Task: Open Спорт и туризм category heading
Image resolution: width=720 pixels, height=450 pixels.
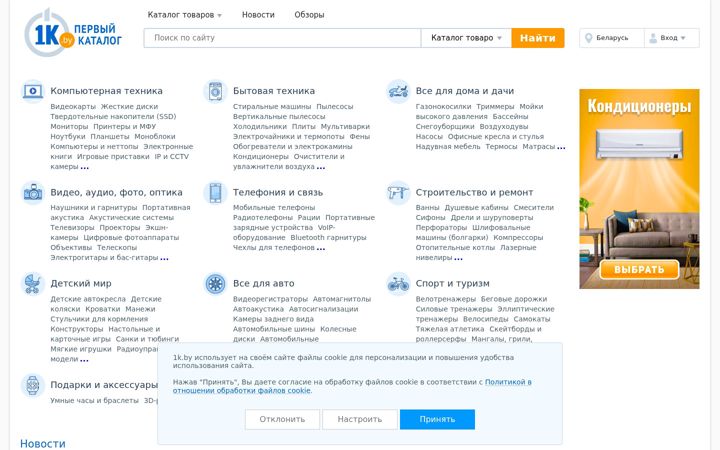Action: click(452, 283)
